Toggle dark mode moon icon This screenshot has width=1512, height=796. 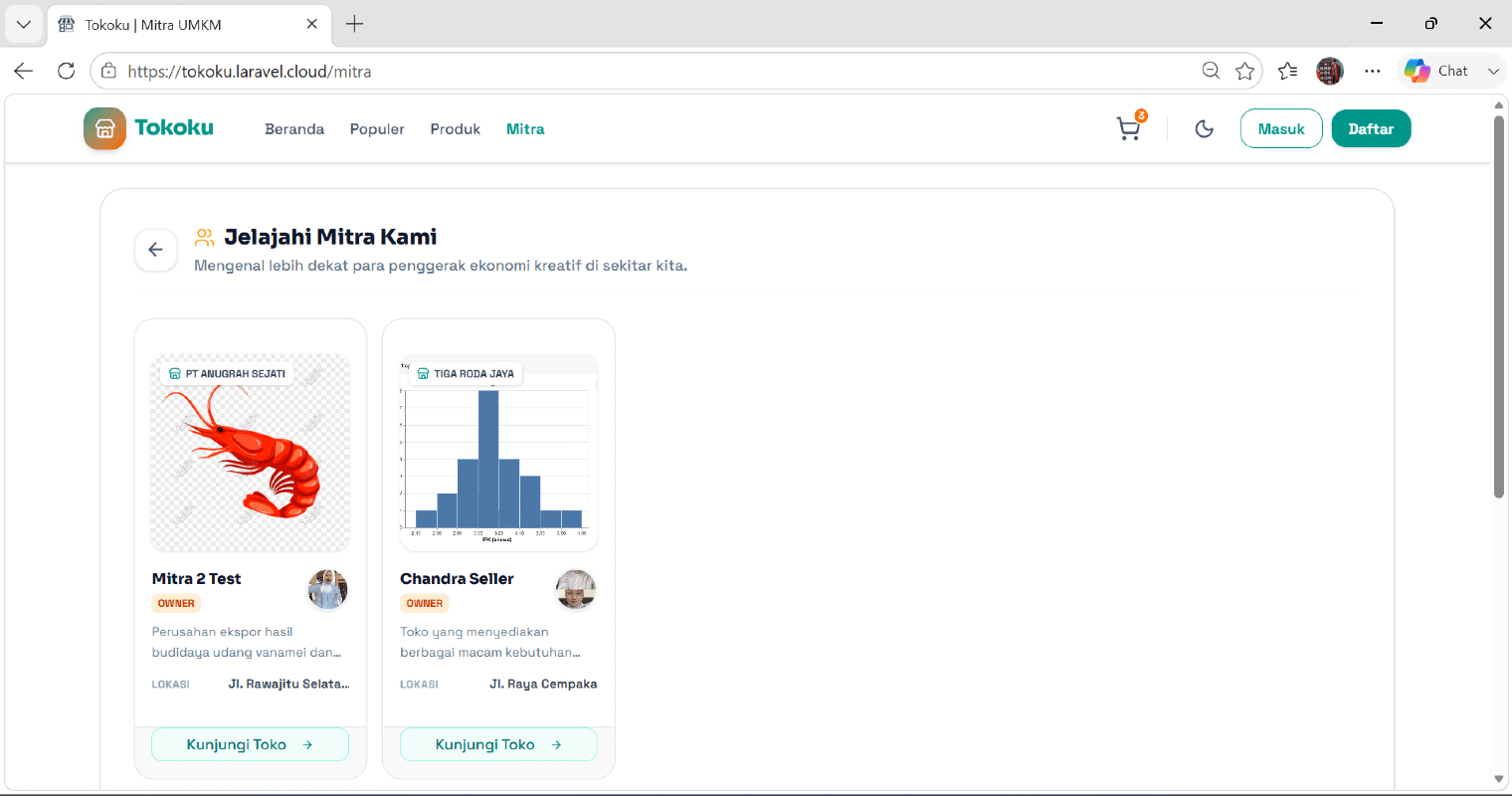(x=1205, y=128)
